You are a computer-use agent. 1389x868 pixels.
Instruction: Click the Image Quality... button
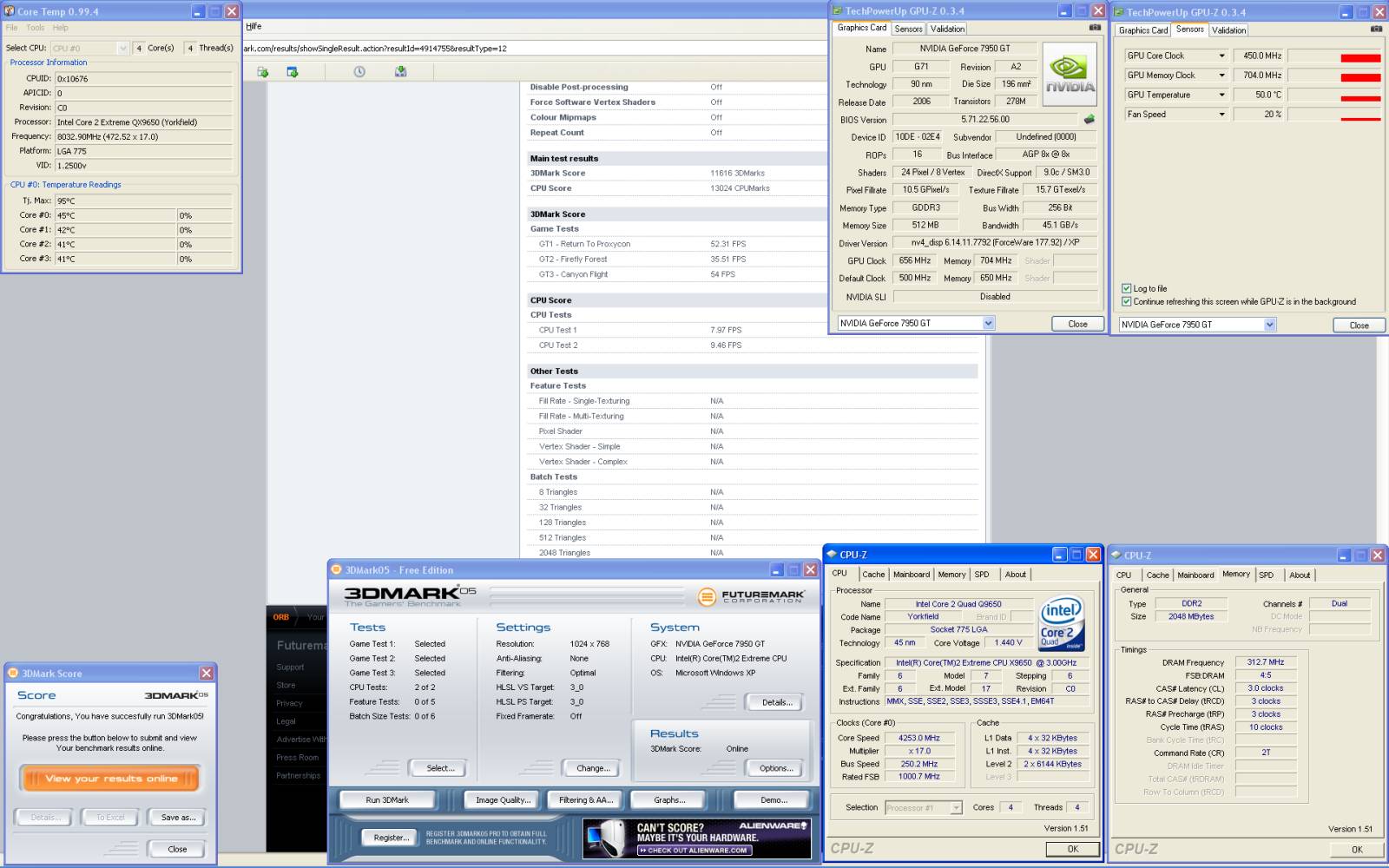click(x=502, y=800)
